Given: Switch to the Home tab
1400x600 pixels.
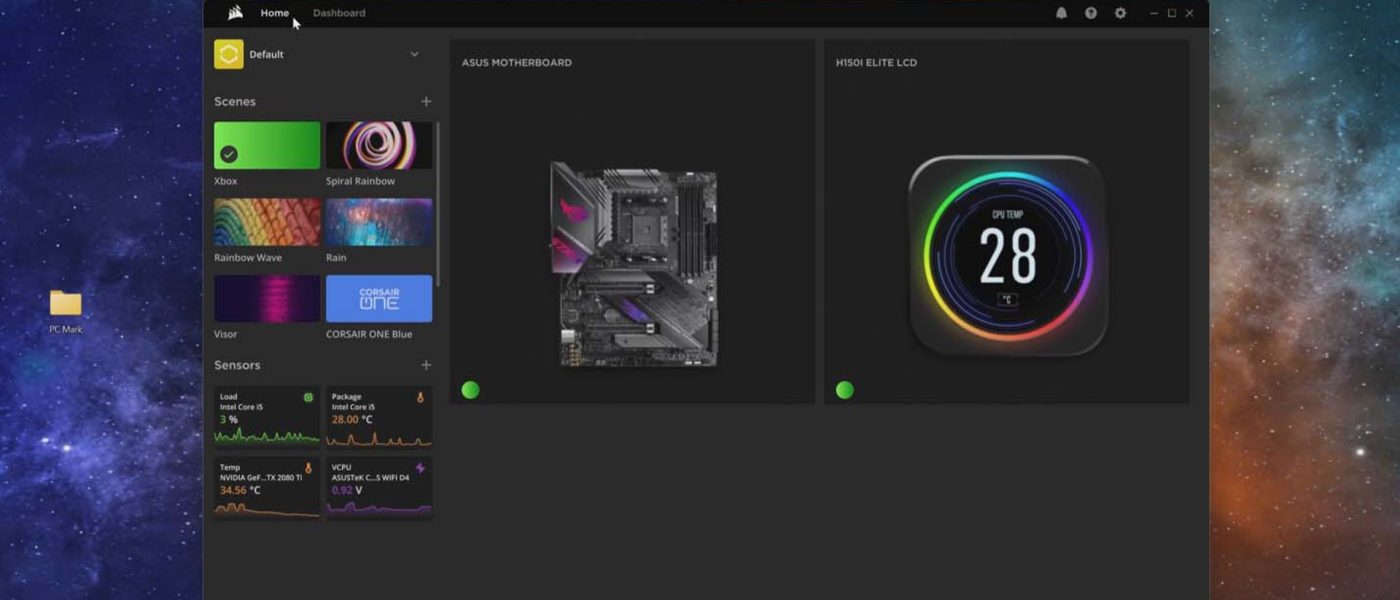Looking at the screenshot, I should pyautogui.click(x=275, y=13).
